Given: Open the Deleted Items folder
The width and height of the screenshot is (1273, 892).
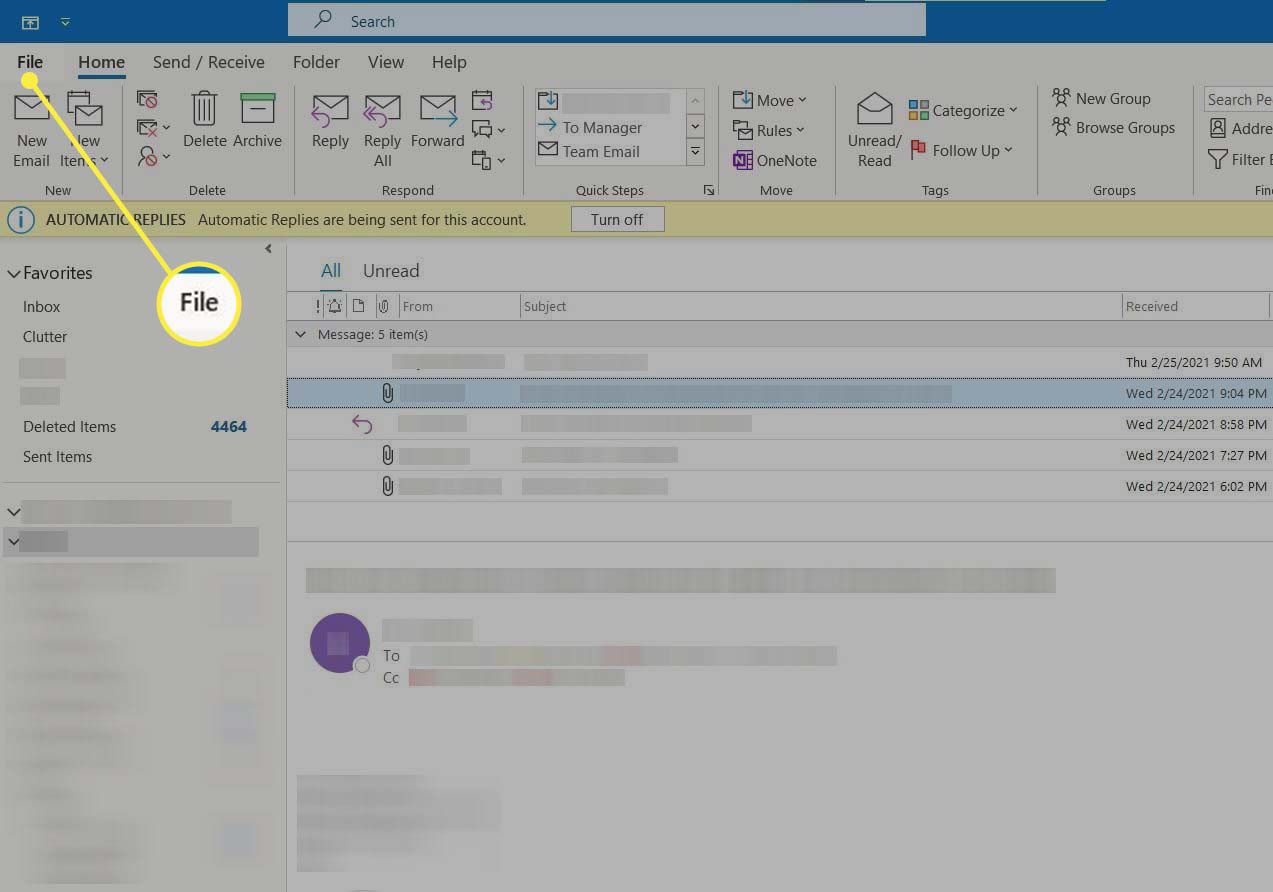Looking at the screenshot, I should pyautogui.click(x=70, y=427).
